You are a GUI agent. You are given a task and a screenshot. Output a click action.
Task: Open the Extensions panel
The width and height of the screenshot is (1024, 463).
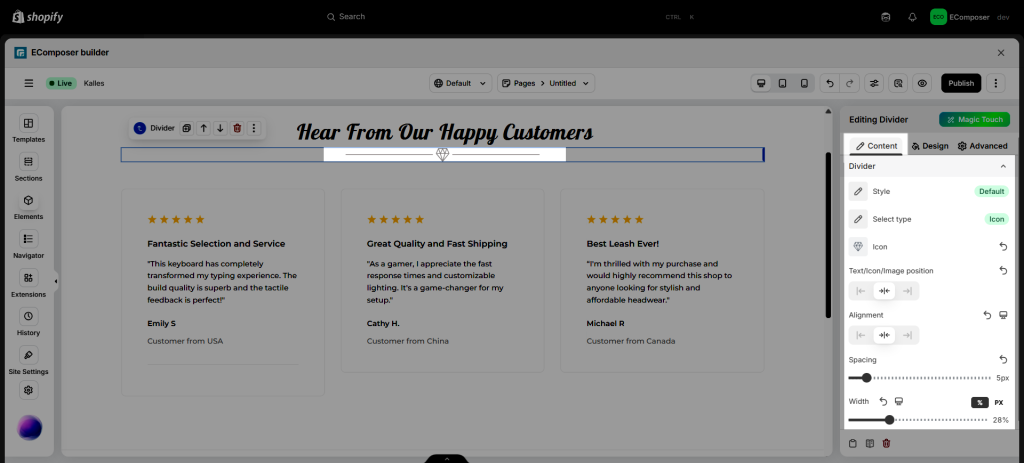pyautogui.click(x=28, y=283)
